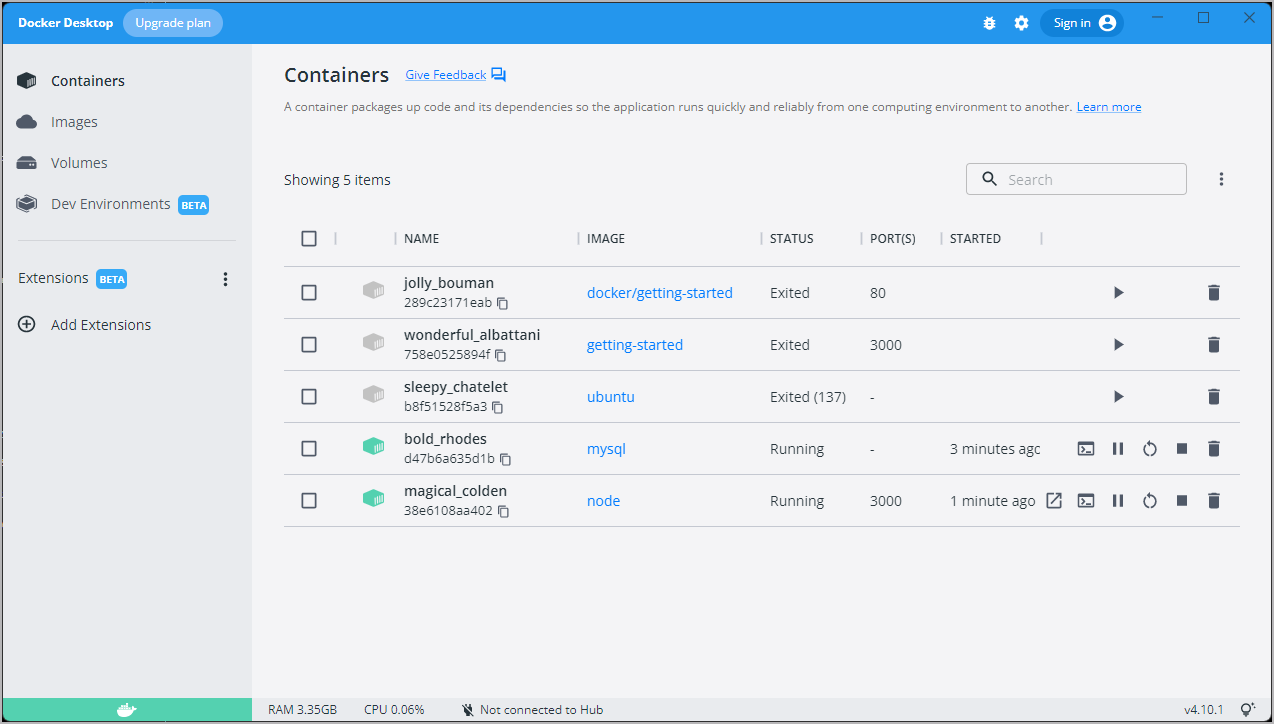Open the troubleshoot bug icon
1274x724 pixels.
989,23
